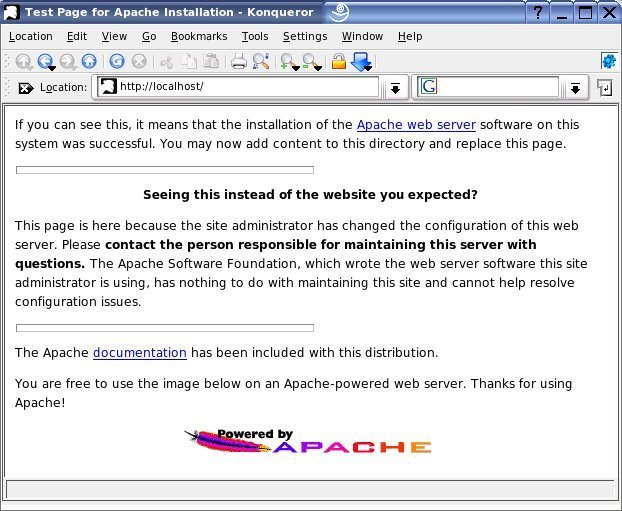Click the title bar help question mark

[x=538, y=12]
